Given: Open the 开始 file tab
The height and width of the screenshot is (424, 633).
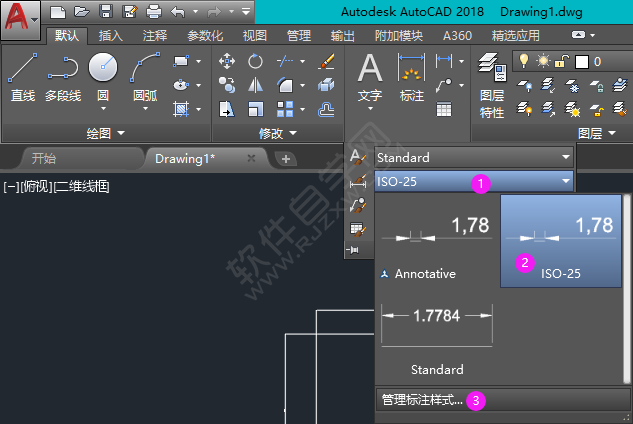Looking at the screenshot, I should tap(81, 158).
